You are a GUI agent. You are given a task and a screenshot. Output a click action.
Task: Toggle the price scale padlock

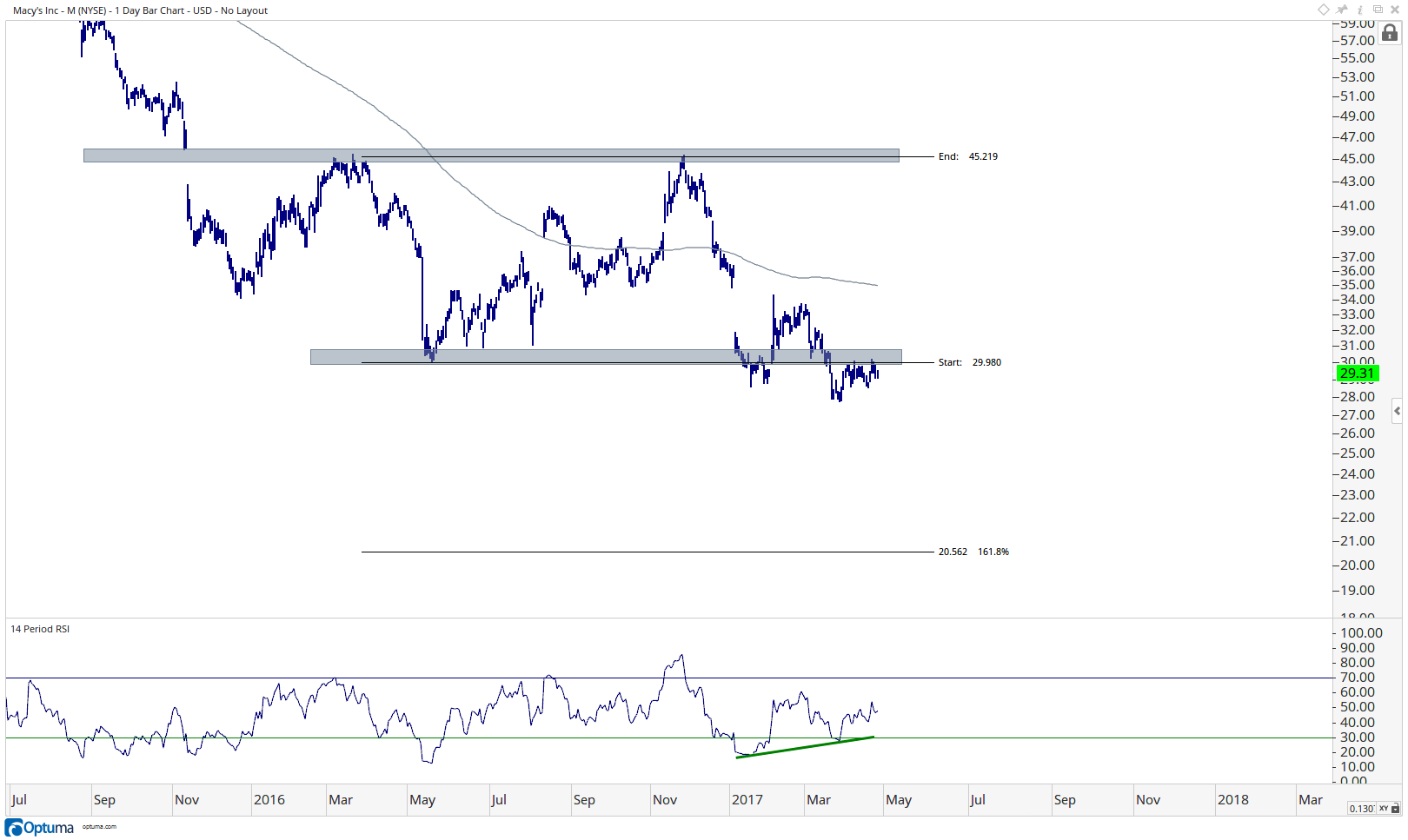point(1390,33)
